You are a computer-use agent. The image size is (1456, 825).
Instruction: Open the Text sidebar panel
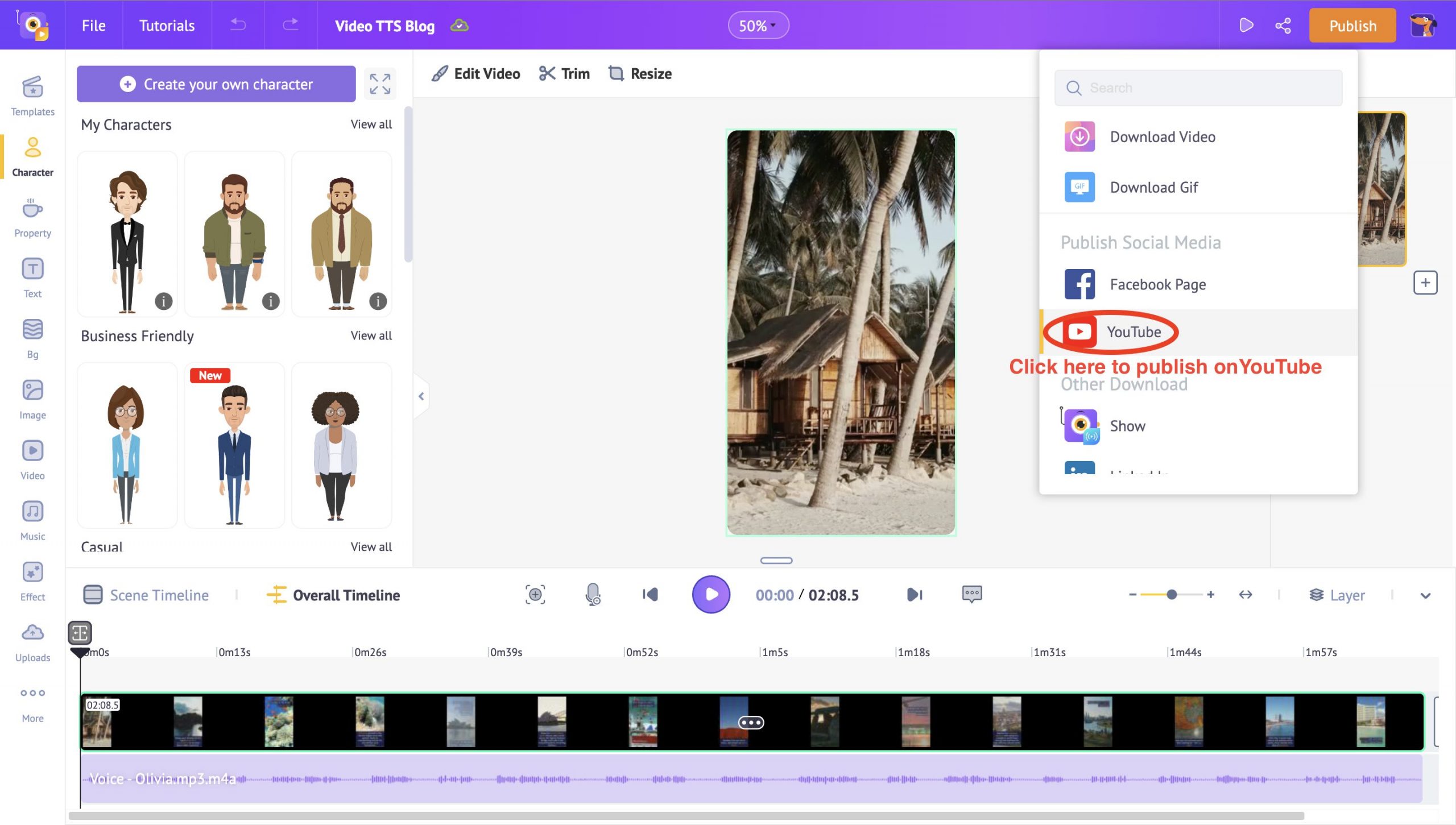(32, 277)
